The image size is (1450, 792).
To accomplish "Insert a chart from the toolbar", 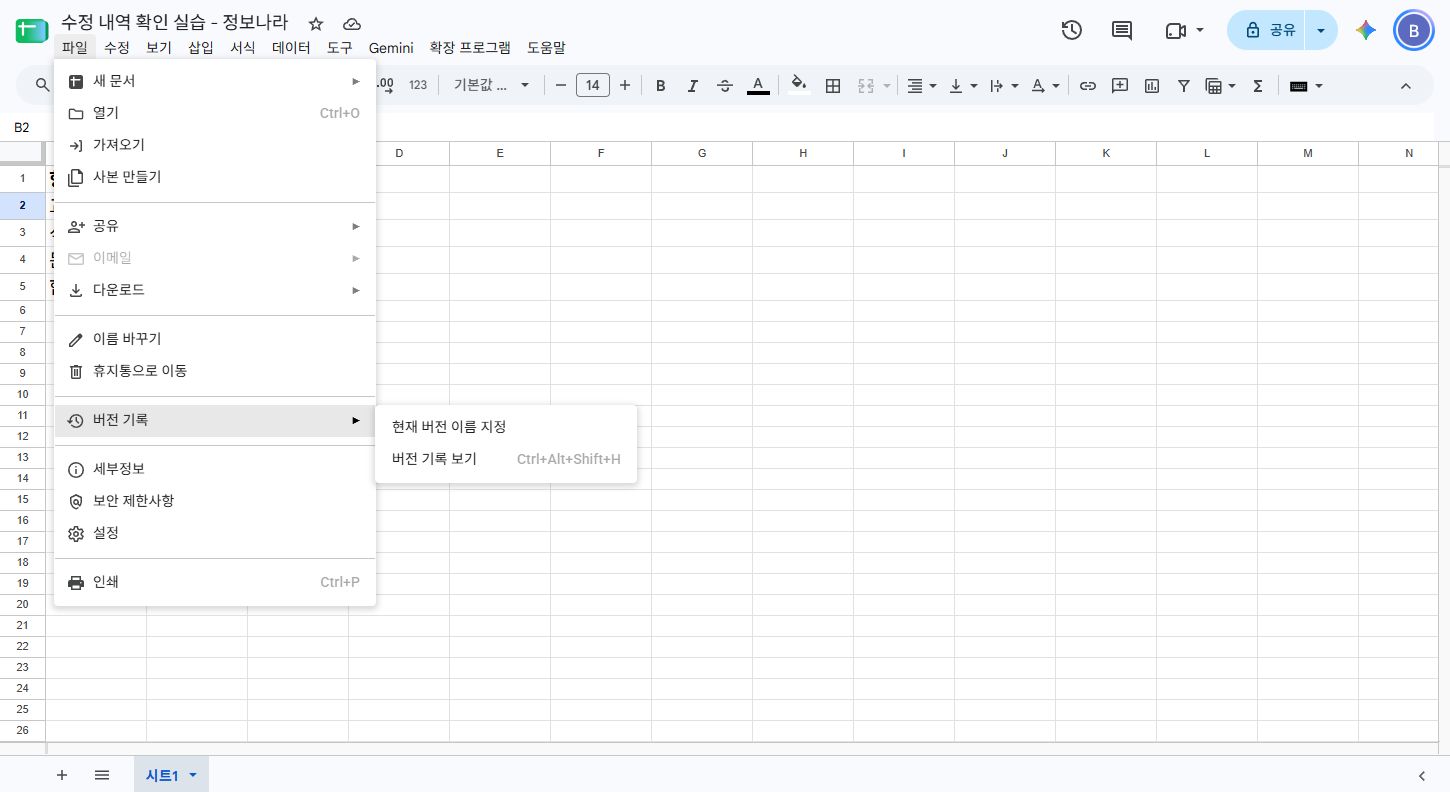I will [1152, 86].
